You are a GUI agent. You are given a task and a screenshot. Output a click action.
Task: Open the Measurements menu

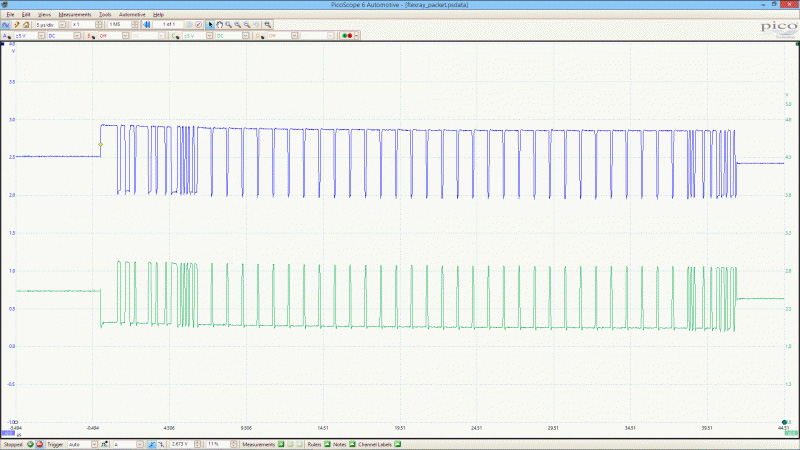(75, 15)
